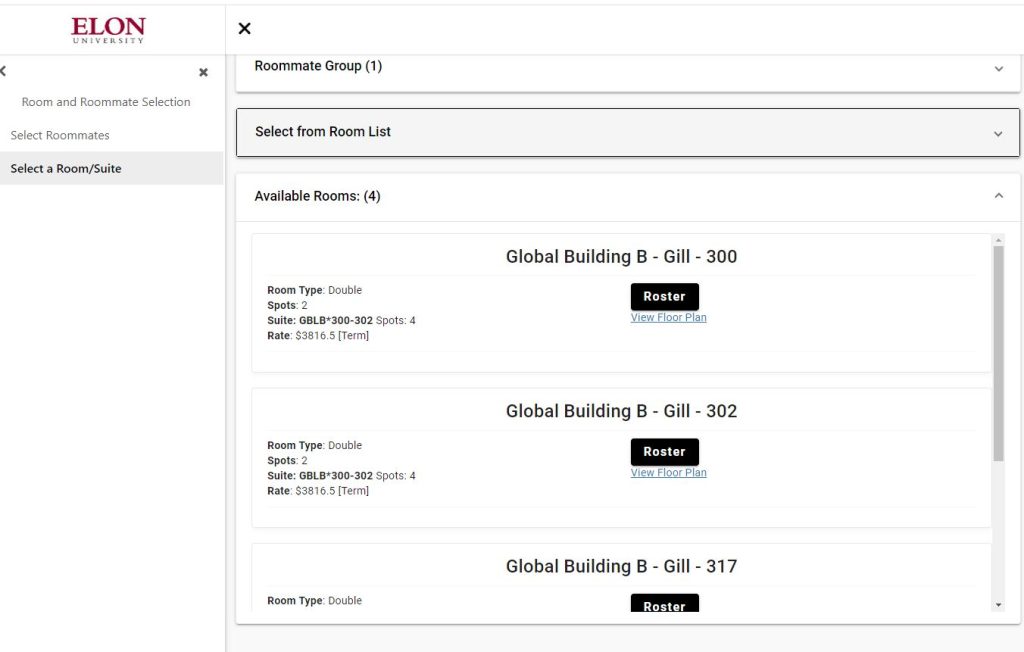
Task: View Floor Plan for Gill - 302
Action: 668,473
